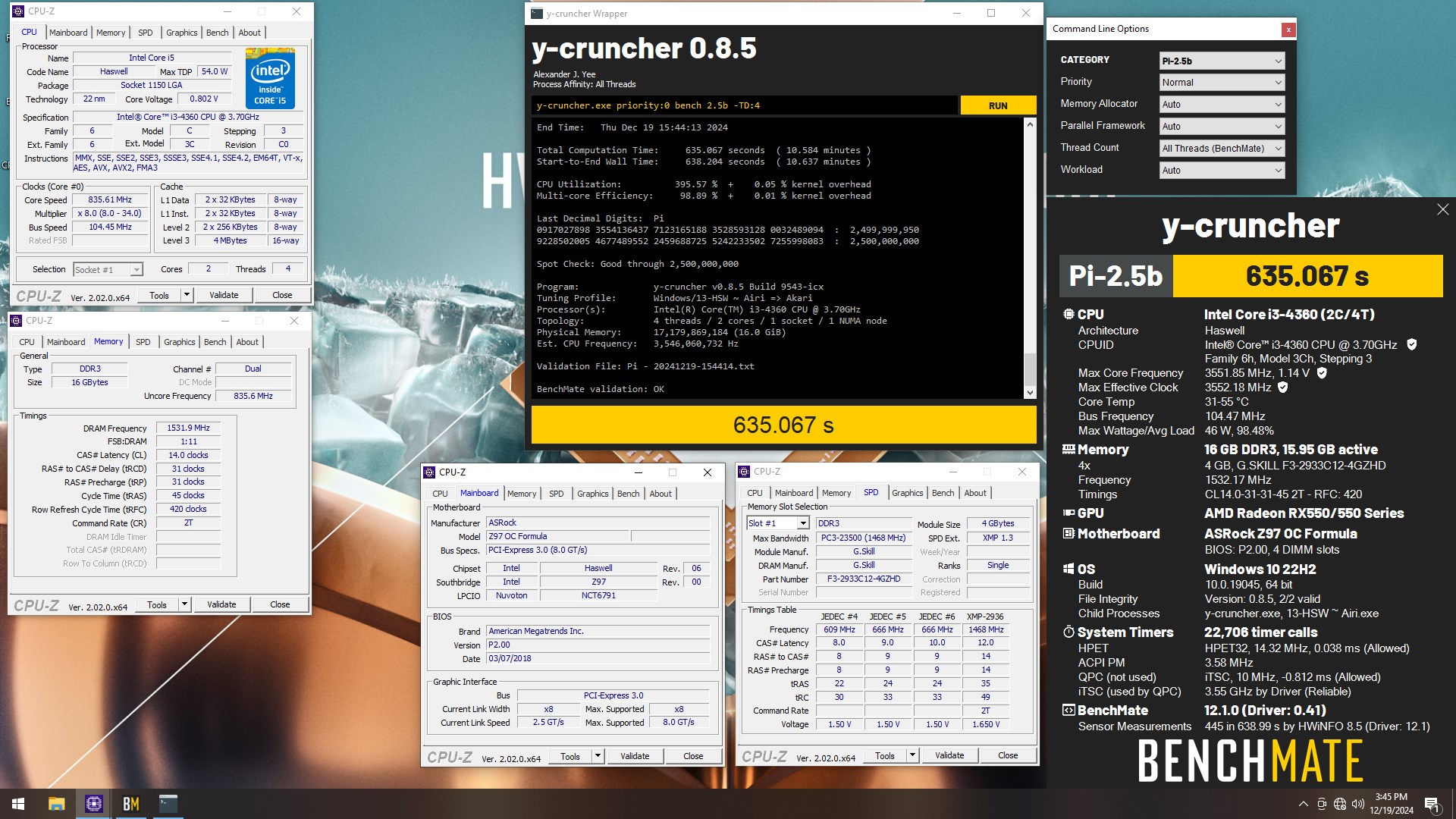Image resolution: width=1456 pixels, height=819 pixels.
Task: Click the BenchMate section icon
Action: pyautogui.click(x=1068, y=711)
